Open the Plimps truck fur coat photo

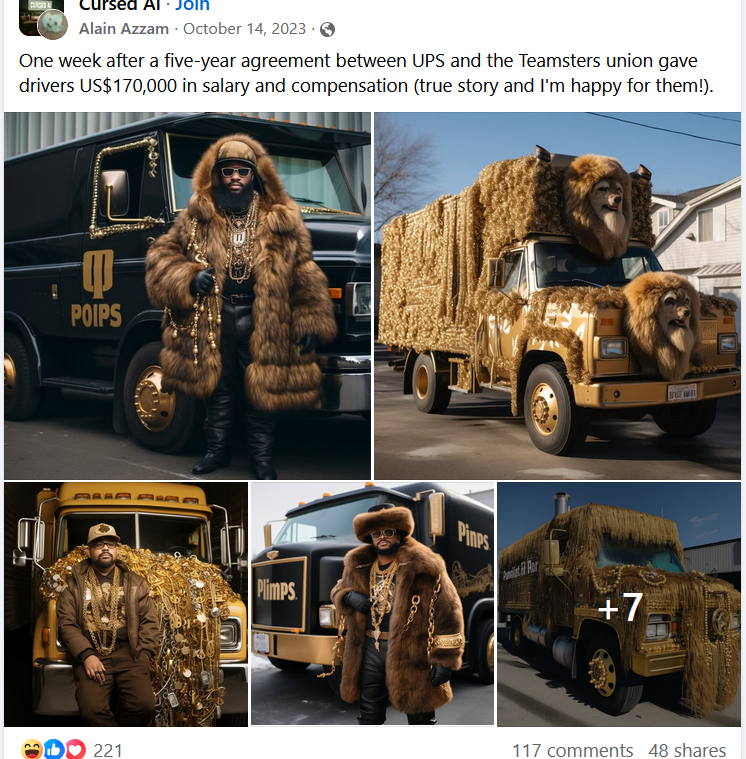click(372, 604)
